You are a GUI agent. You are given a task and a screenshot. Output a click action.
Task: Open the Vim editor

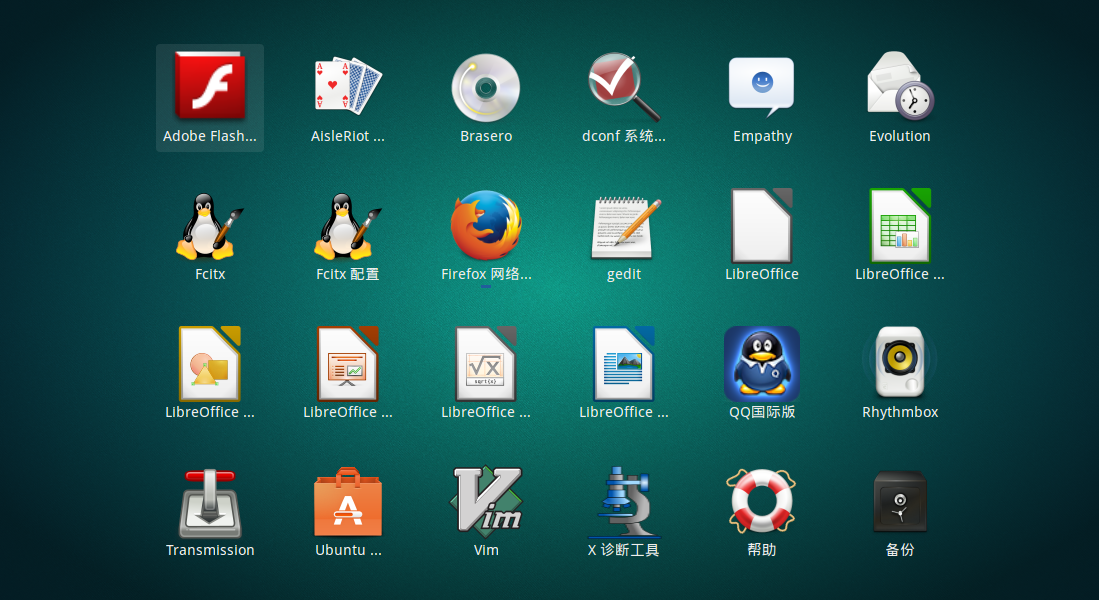[486, 500]
